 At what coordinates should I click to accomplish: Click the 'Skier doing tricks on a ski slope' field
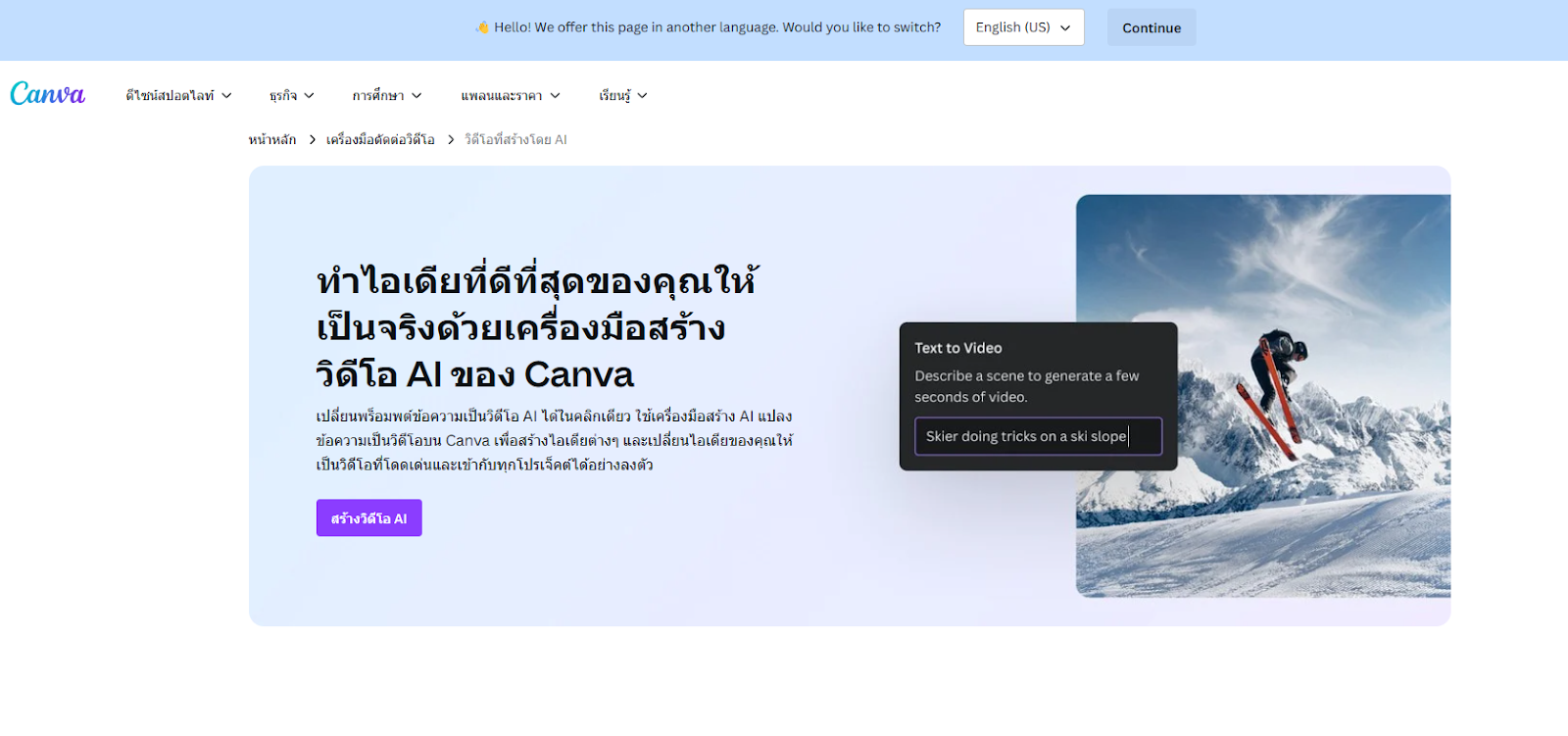tap(1038, 436)
